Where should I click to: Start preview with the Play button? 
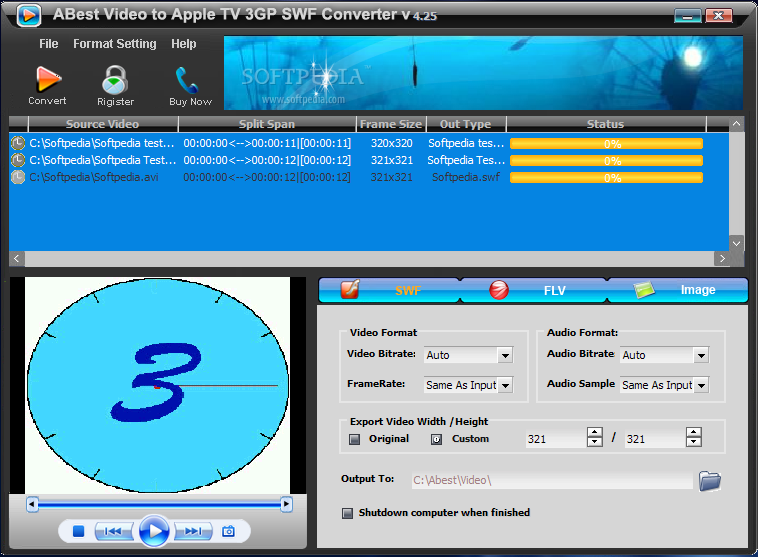click(x=154, y=531)
